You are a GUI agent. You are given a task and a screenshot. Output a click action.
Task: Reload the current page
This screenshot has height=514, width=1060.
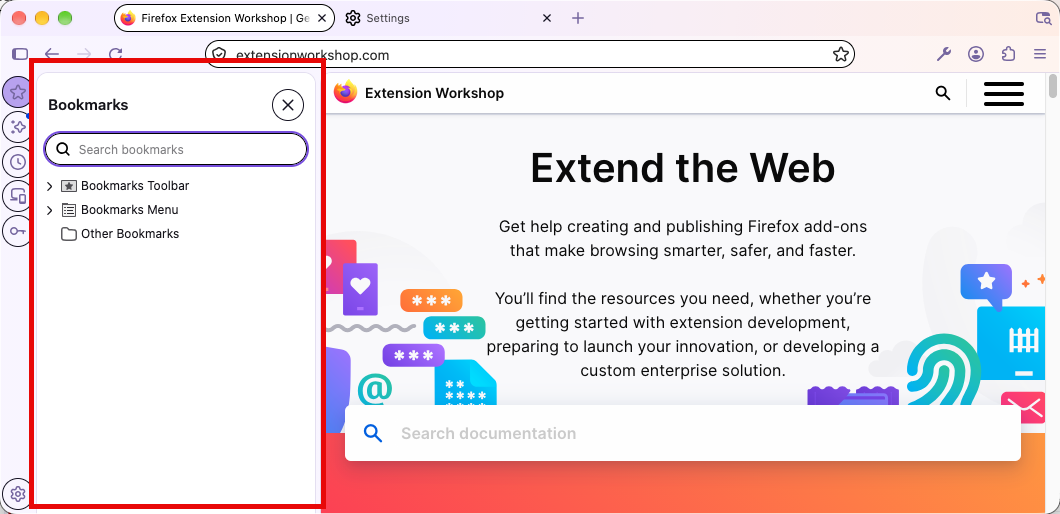116,54
